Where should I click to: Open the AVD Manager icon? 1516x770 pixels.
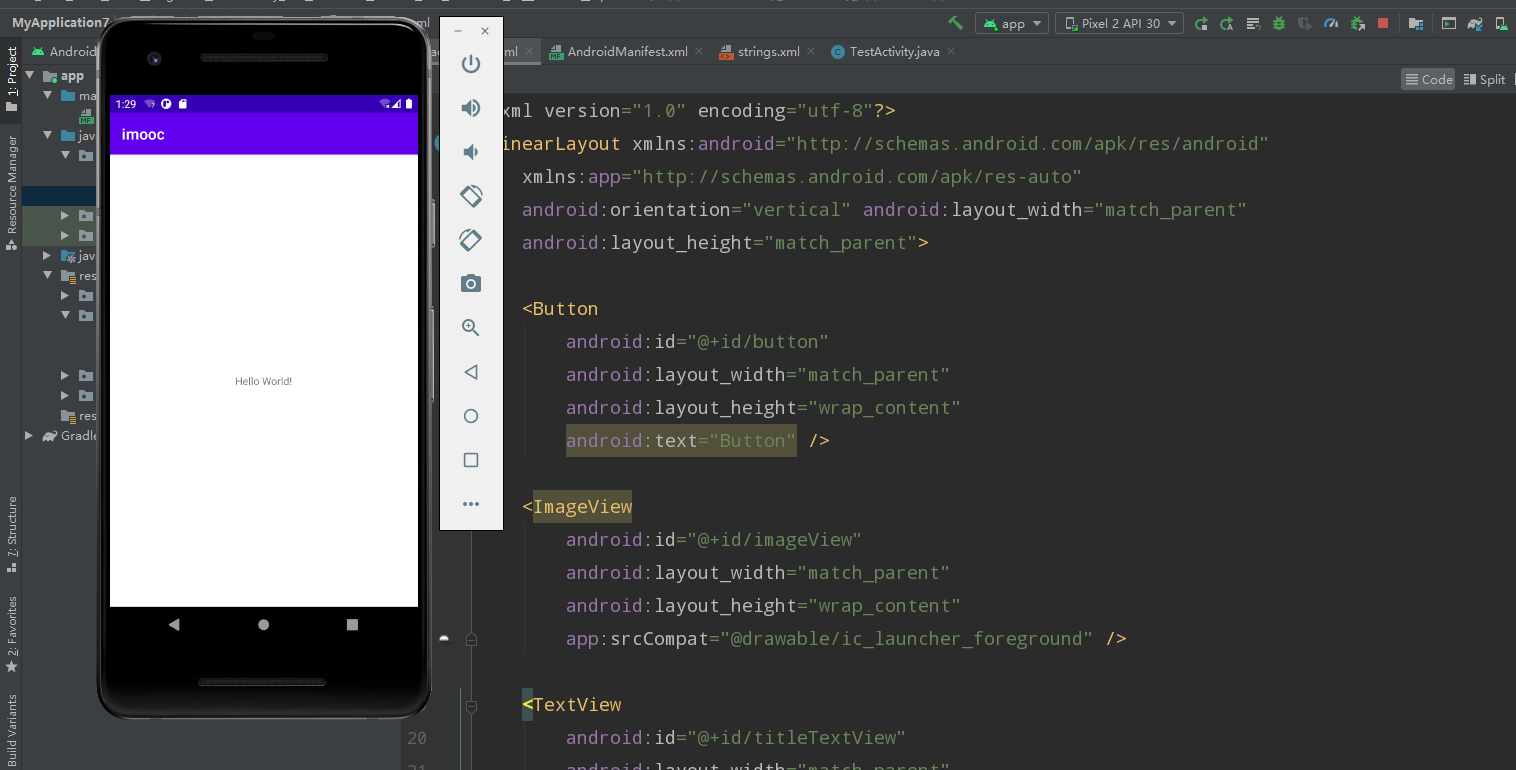tap(1500, 23)
